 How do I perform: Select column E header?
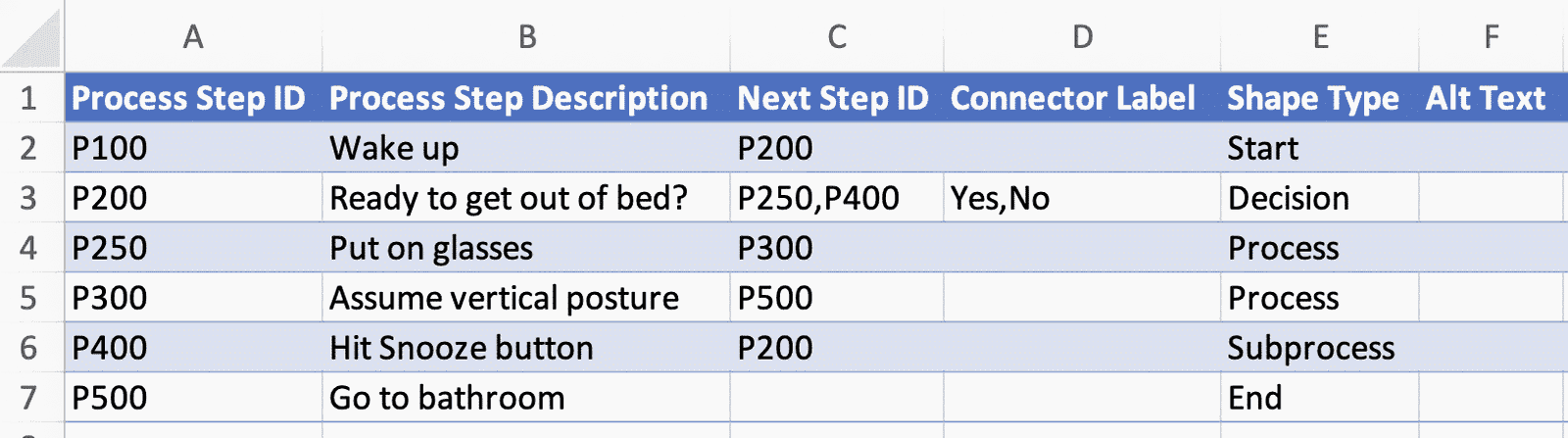[1320, 37]
